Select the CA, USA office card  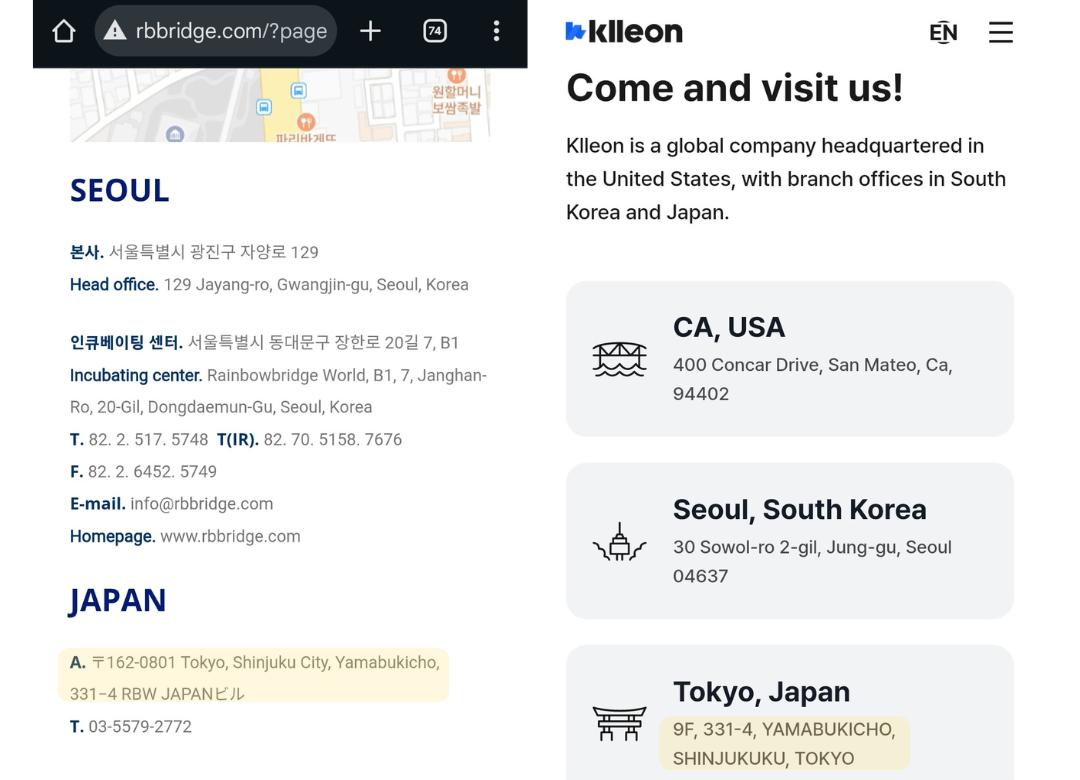[x=789, y=358]
